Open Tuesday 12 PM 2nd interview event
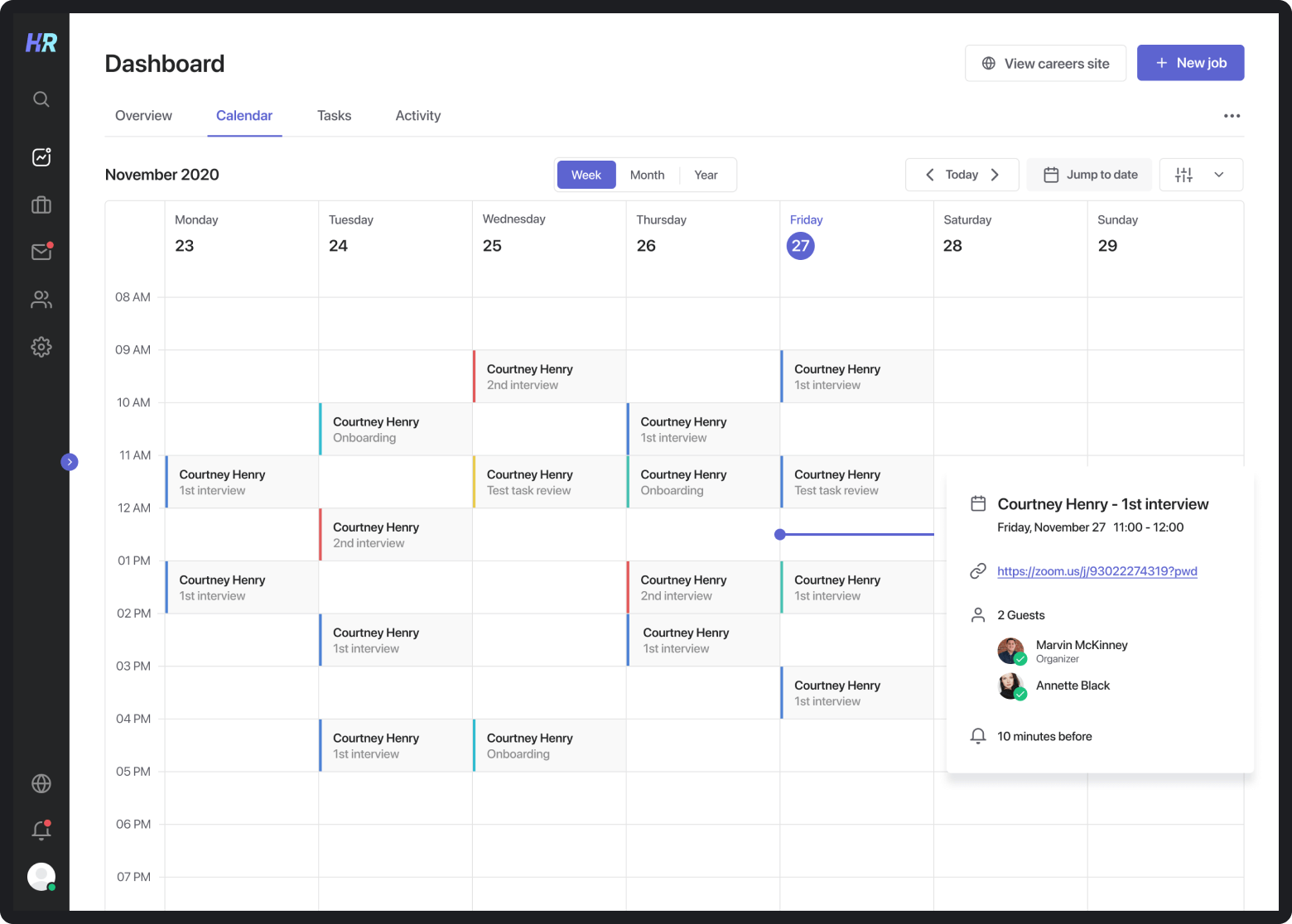Screen dimensions: 1292x924 click(x=395, y=535)
